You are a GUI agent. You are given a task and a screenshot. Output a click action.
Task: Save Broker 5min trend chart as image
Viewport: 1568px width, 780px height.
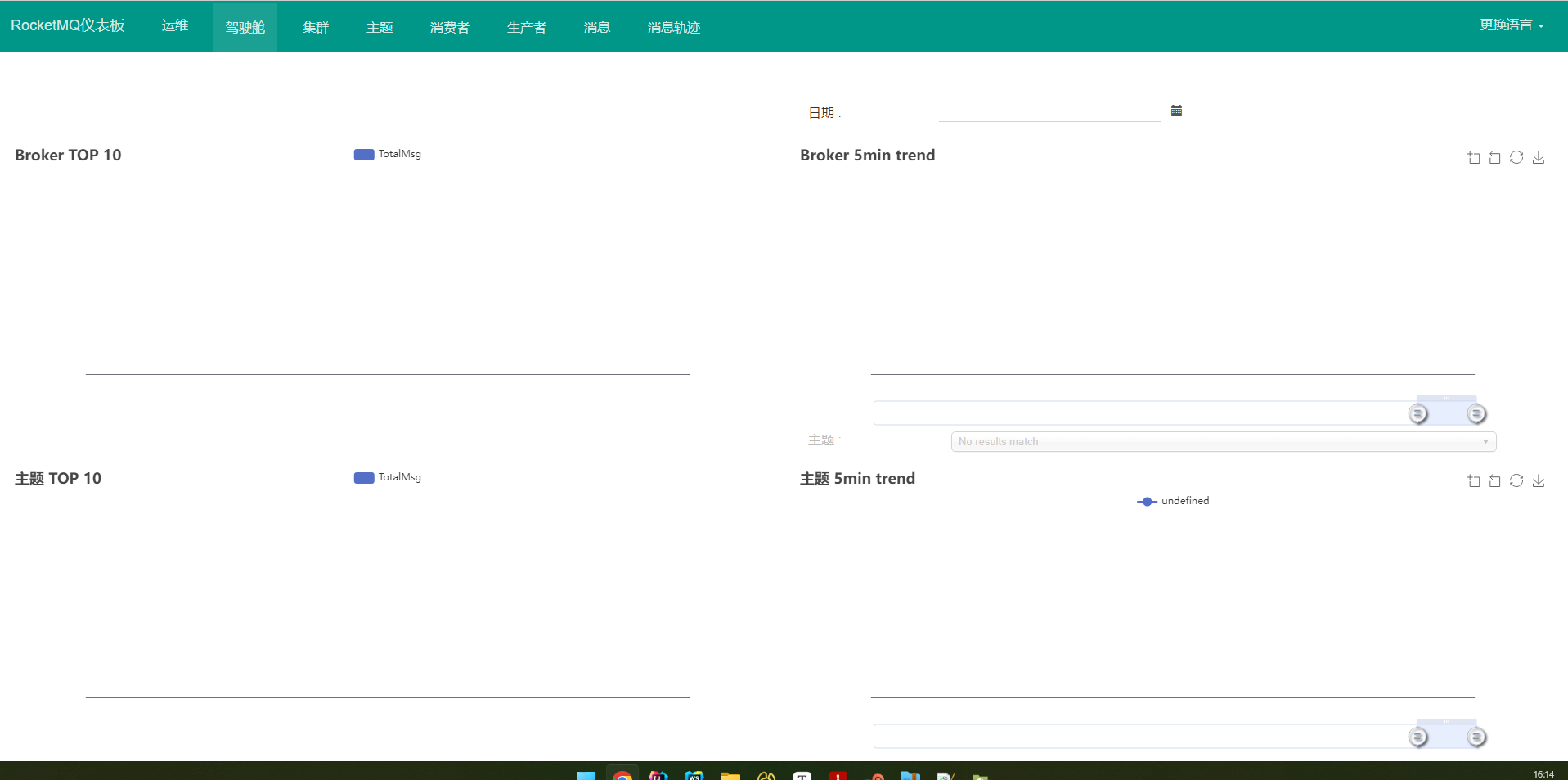pyautogui.click(x=1539, y=157)
